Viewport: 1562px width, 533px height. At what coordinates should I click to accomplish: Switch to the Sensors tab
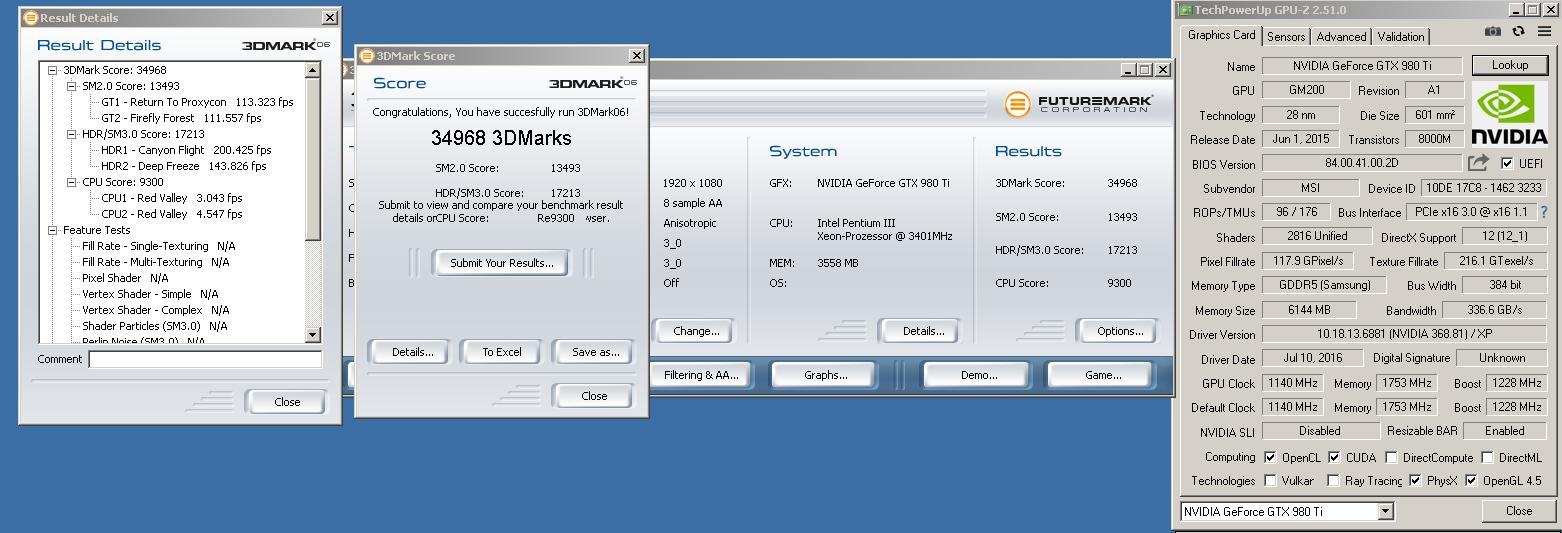pyautogui.click(x=1286, y=37)
